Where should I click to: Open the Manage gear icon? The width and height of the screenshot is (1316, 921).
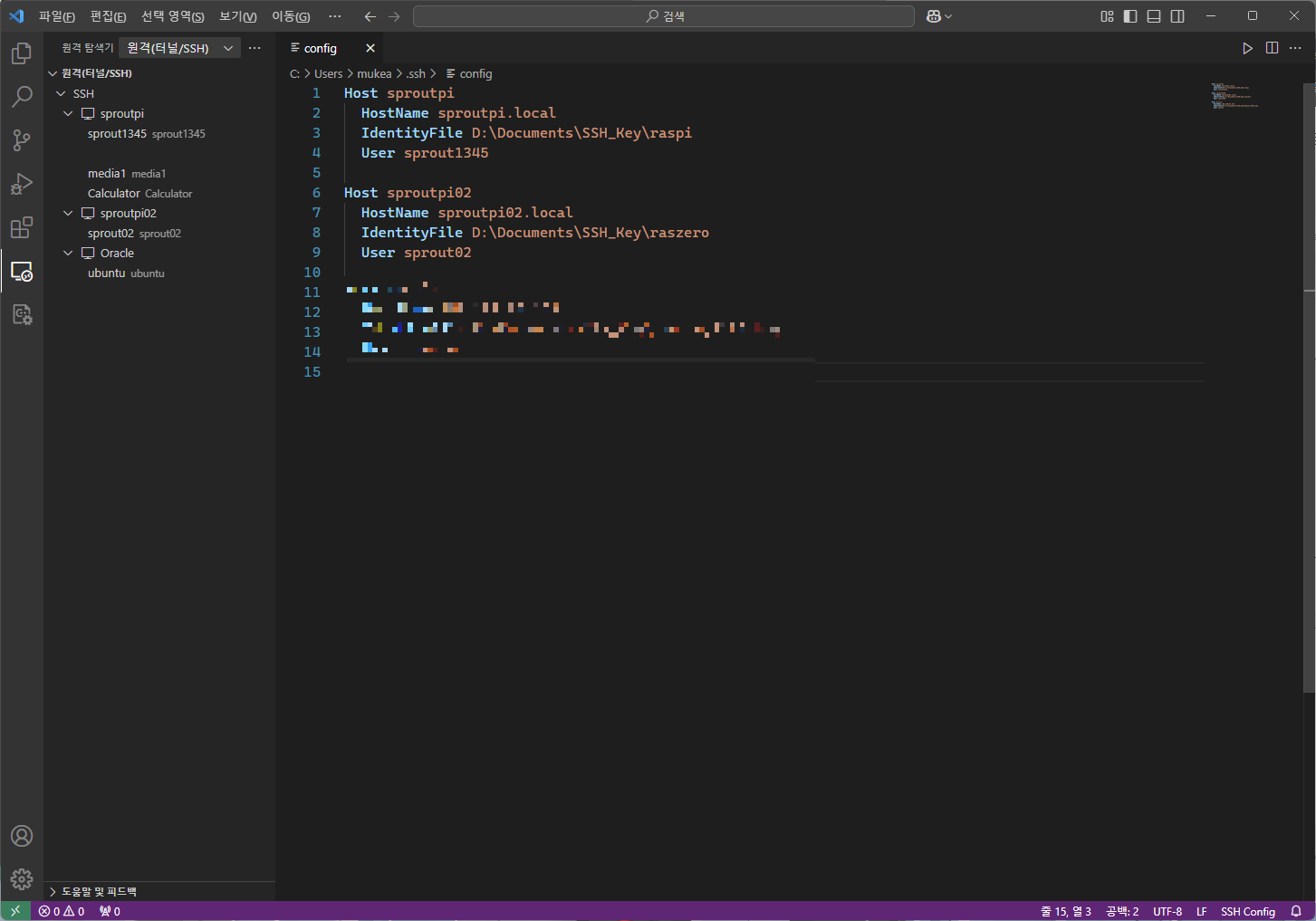pos(22,879)
